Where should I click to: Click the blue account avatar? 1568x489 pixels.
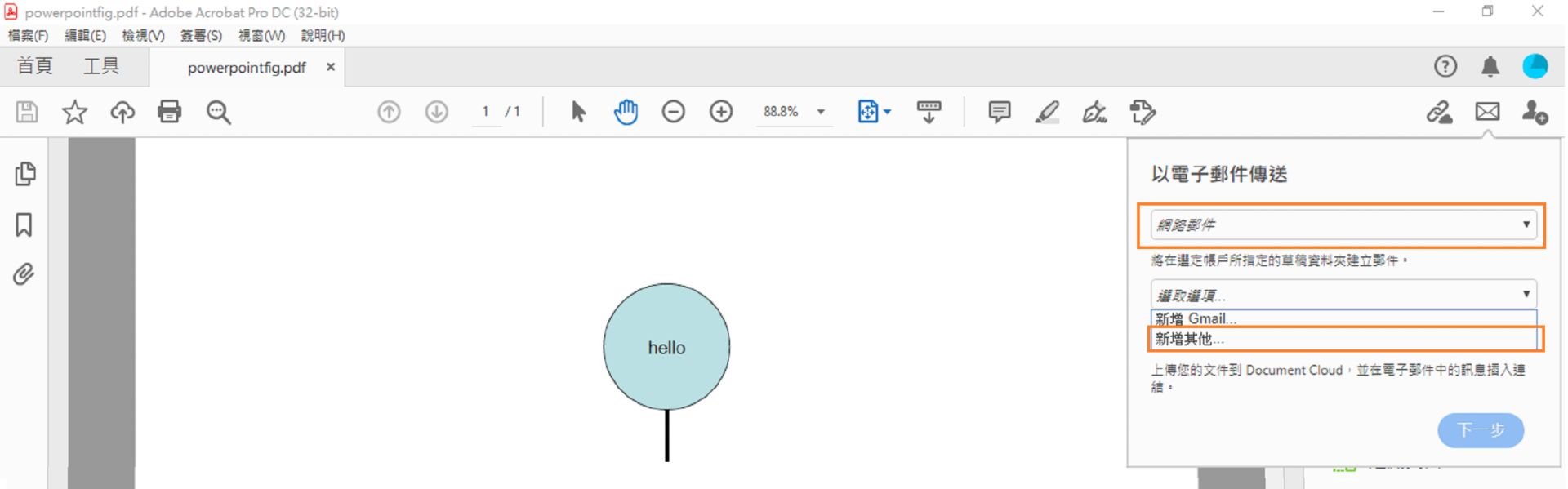tap(1535, 66)
